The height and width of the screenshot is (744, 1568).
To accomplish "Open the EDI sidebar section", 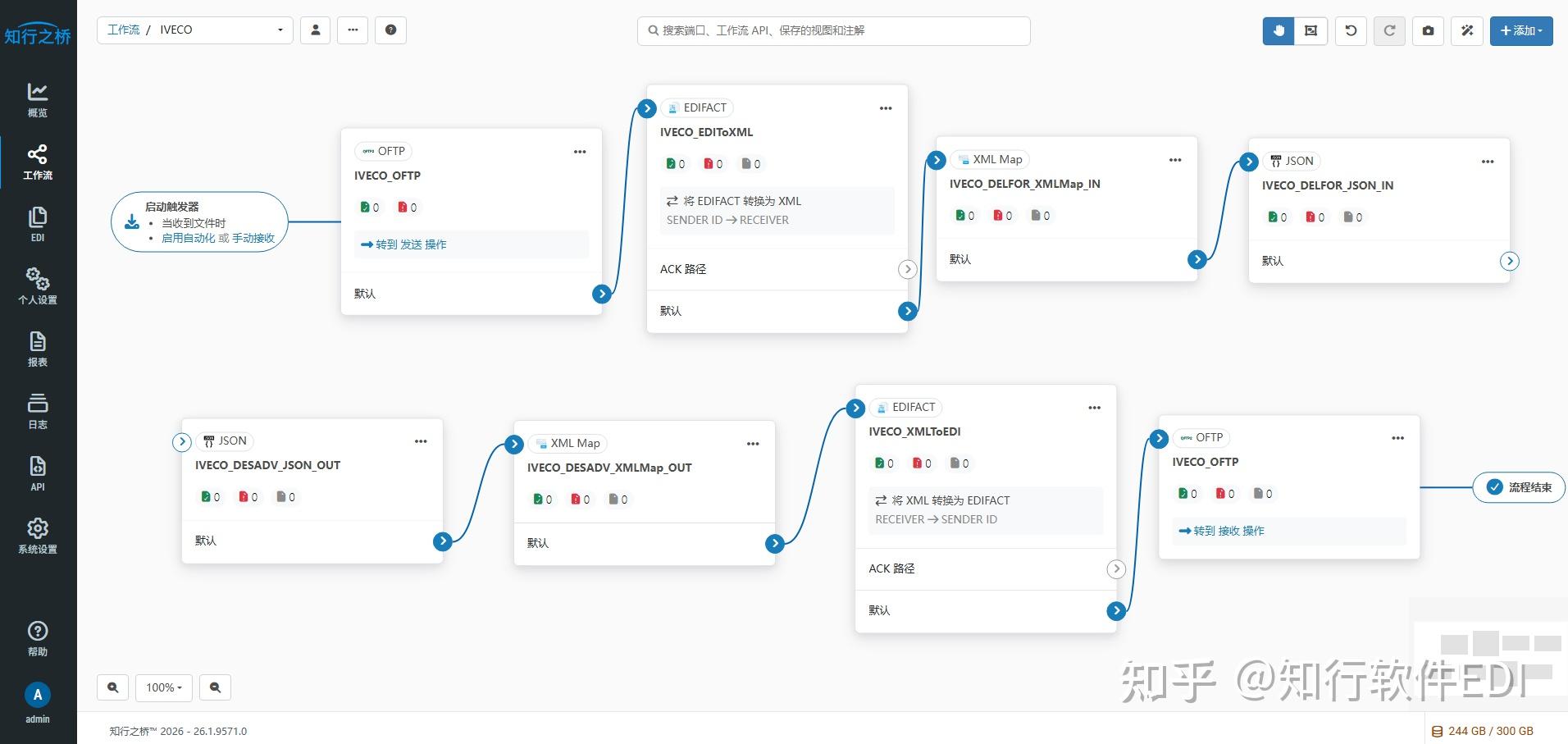I will (x=38, y=225).
